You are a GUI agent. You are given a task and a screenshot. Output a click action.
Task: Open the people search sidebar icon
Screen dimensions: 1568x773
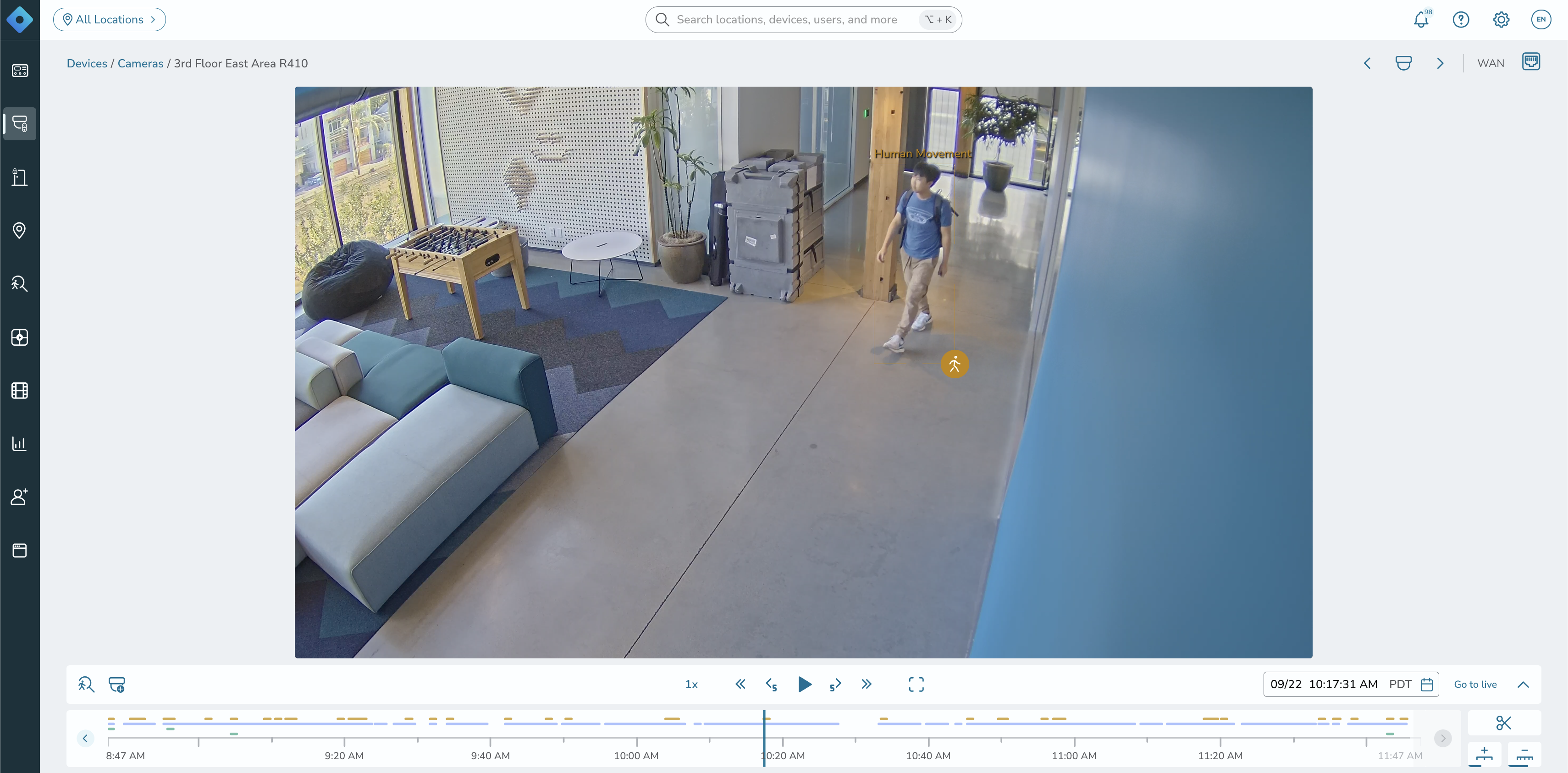point(19,284)
